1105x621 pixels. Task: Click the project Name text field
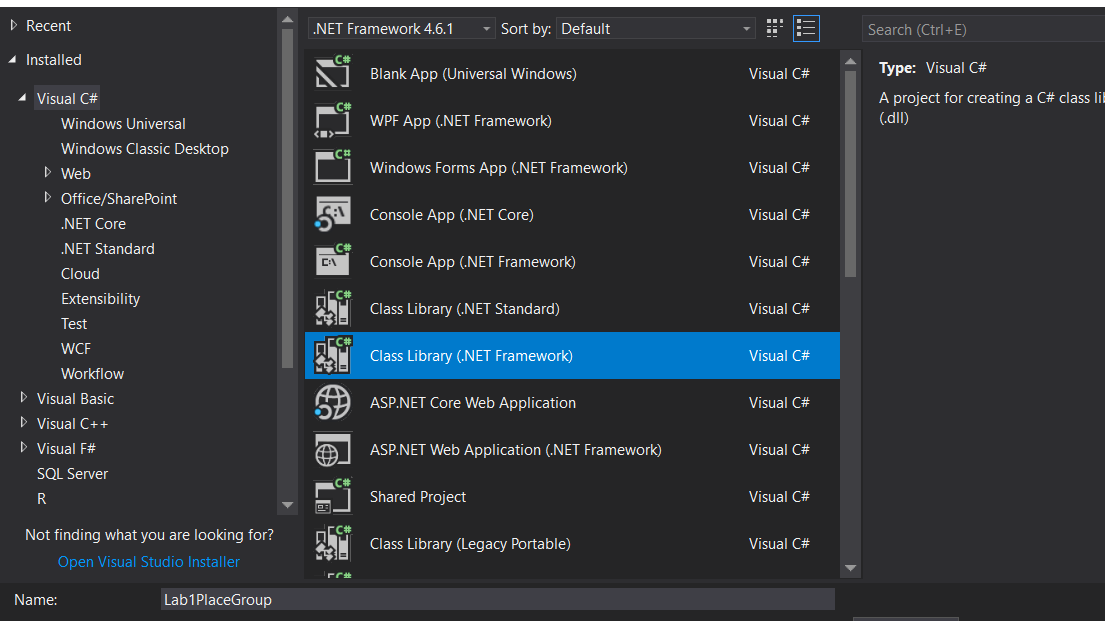(497, 599)
